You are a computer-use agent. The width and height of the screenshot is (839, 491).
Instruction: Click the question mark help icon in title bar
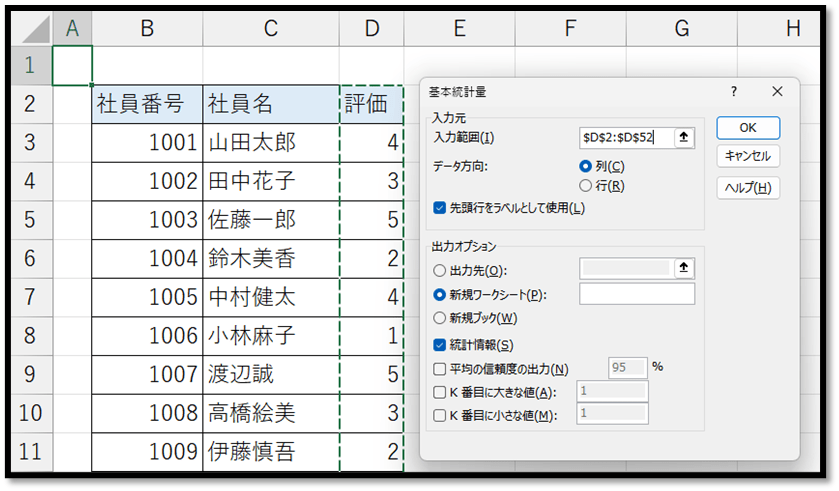734,91
